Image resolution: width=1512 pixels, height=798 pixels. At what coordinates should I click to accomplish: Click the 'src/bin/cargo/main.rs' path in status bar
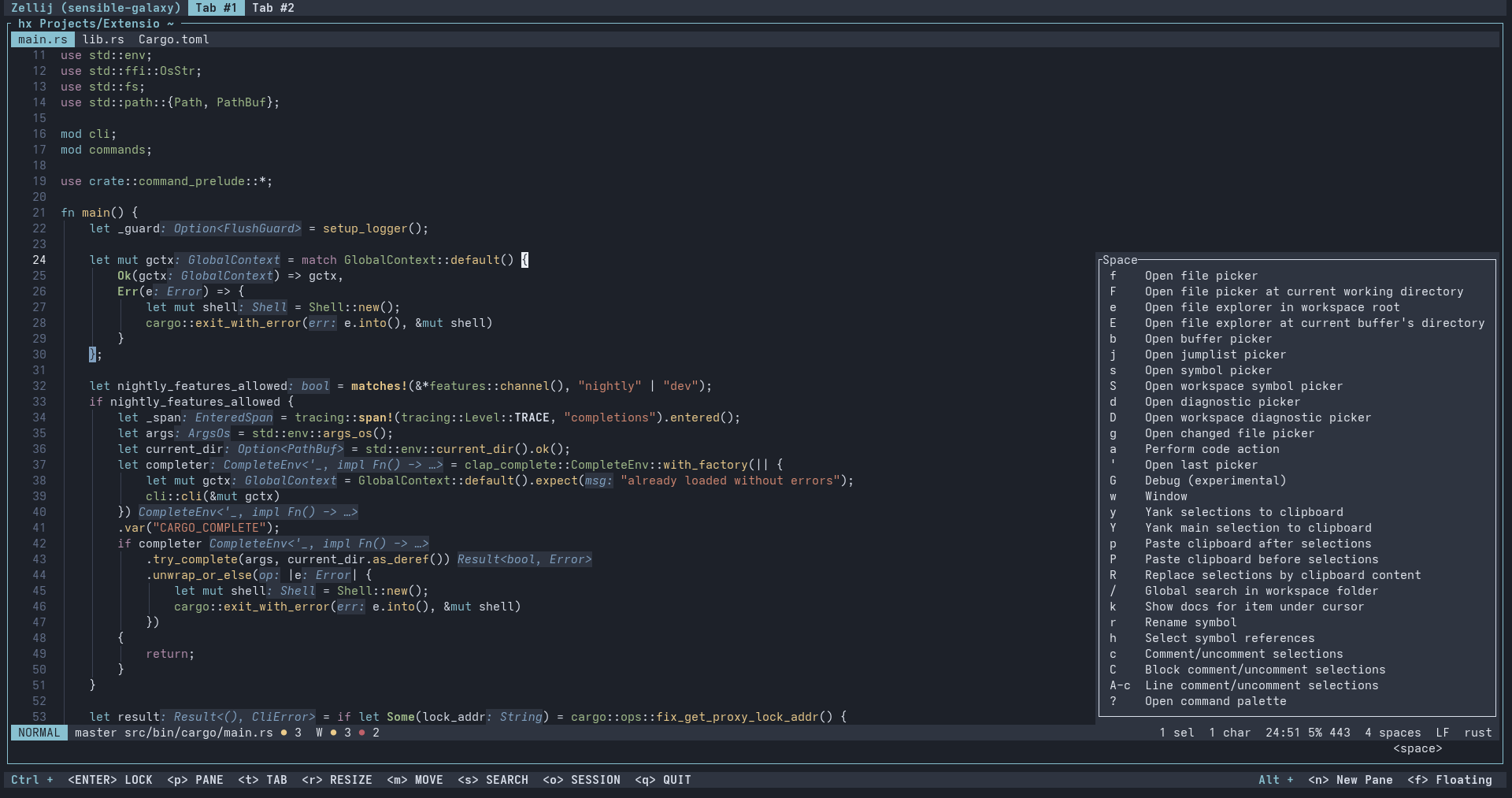pos(198,733)
